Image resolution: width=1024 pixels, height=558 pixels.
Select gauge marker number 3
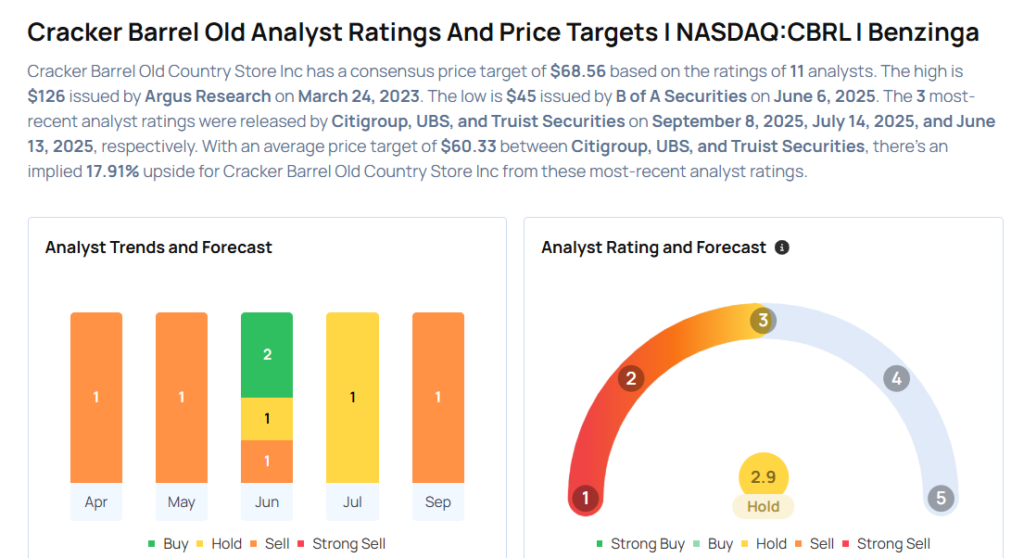763,321
